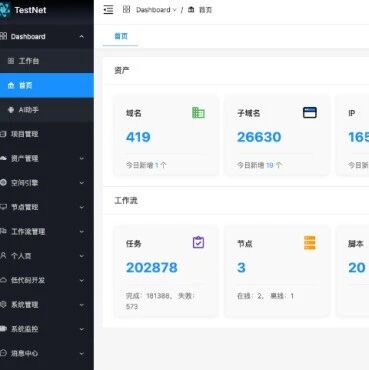Open AI助手 in the sidebar

[x=47, y=110]
